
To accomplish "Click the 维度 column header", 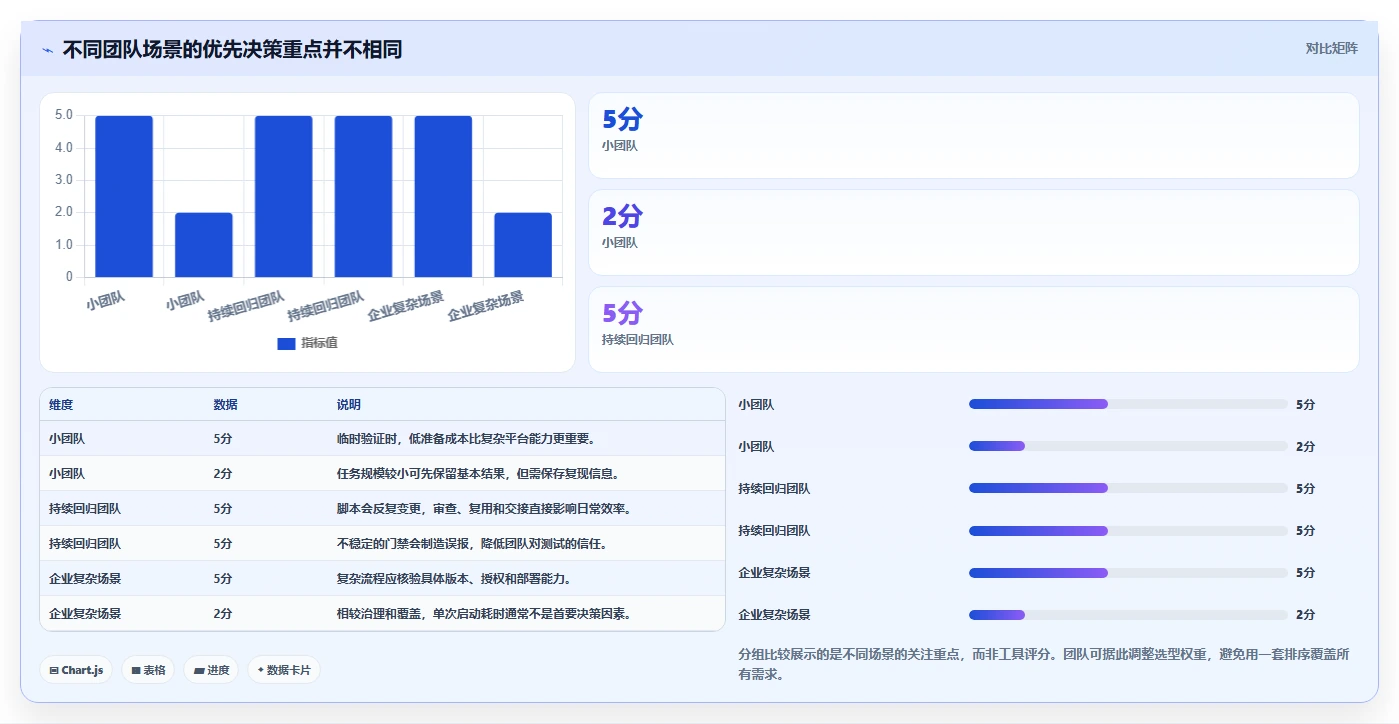I will 61,405.
